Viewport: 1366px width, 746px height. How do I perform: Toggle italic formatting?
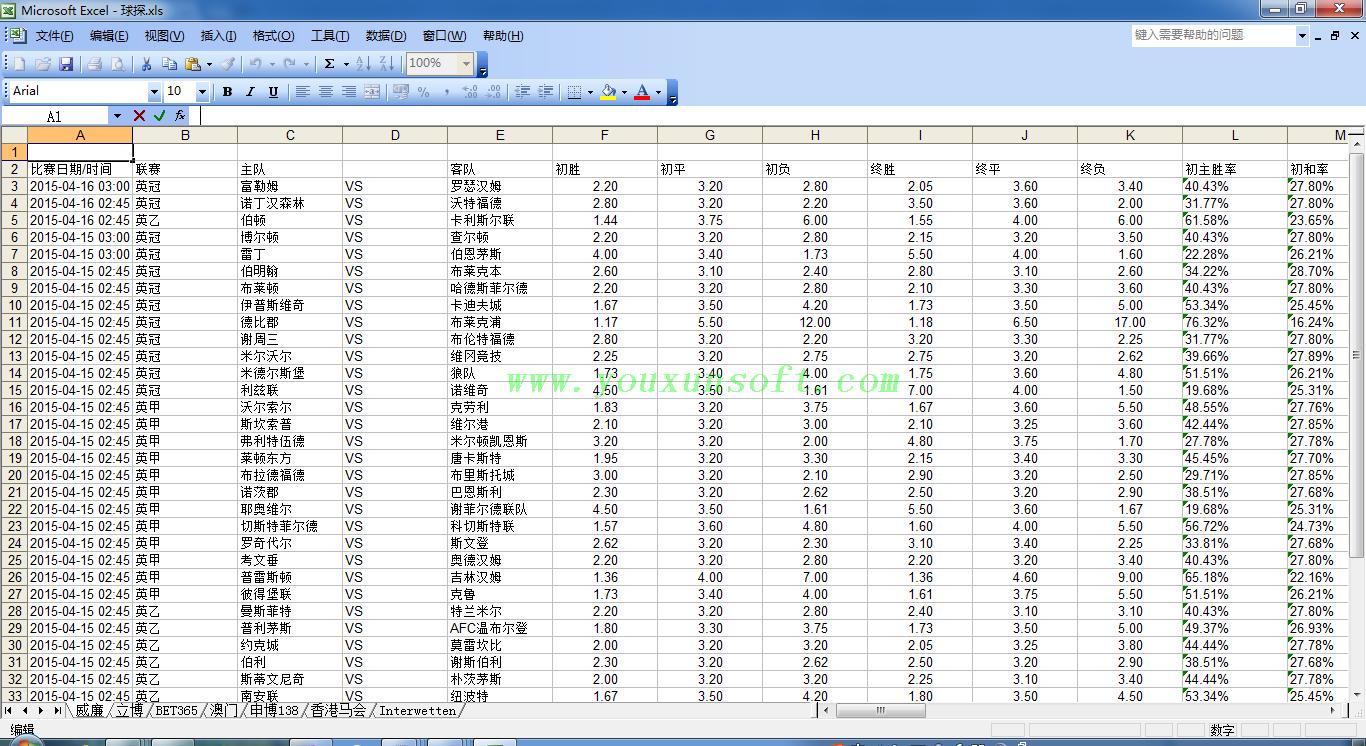[x=250, y=92]
